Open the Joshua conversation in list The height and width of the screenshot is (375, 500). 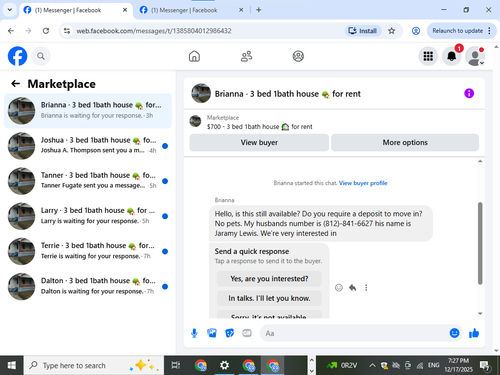click(88, 146)
